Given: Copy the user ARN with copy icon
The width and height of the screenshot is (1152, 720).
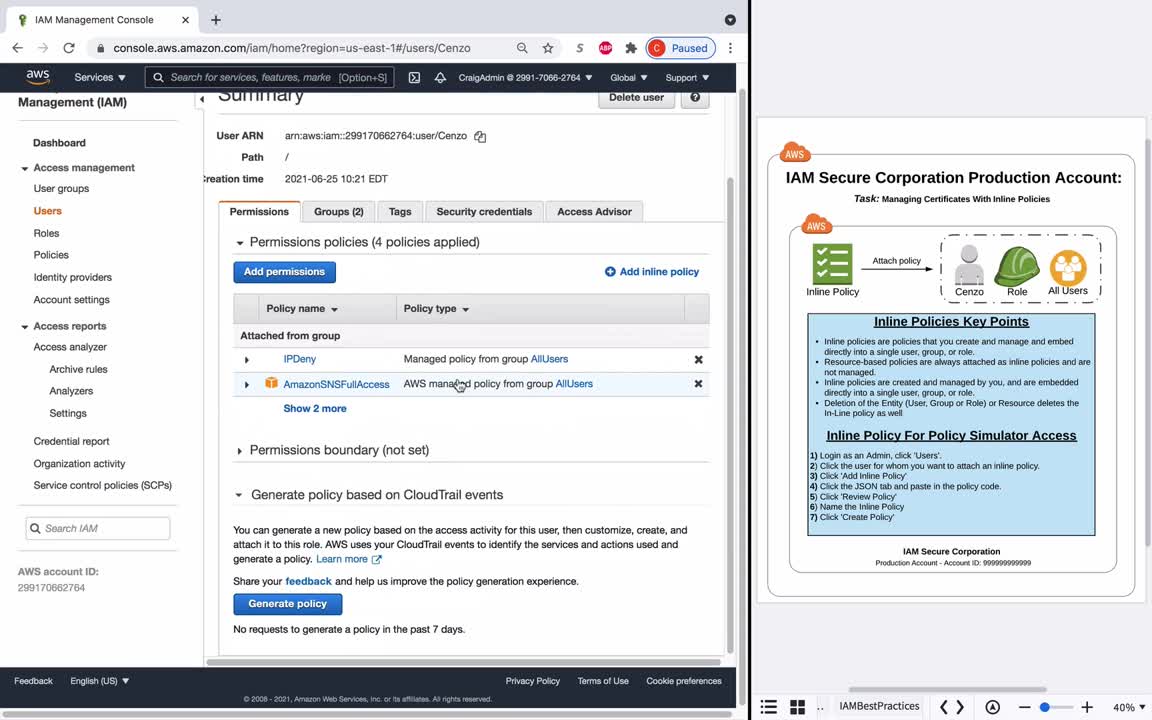Looking at the screenshot, I should pyautogui.click(x=480, y=137).
